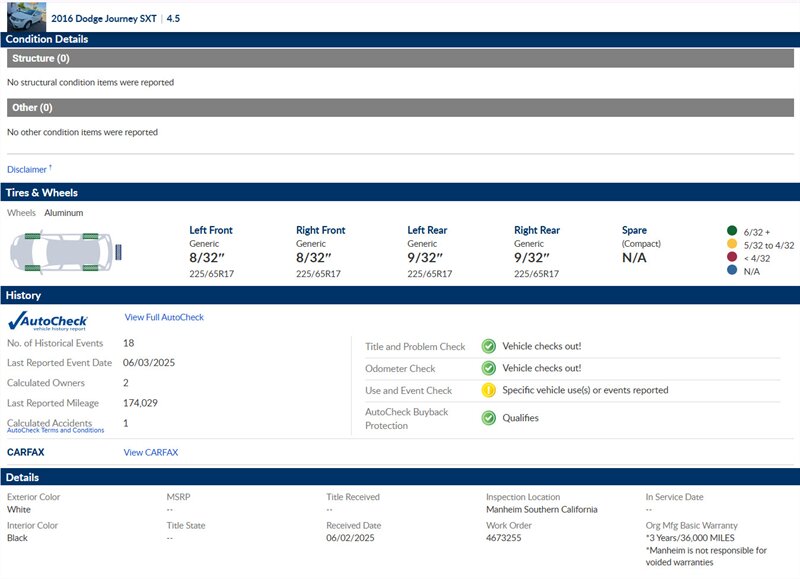800x579 pixels.
Task: Open the View CARFAX link
Action: click(x=151, y=452)
